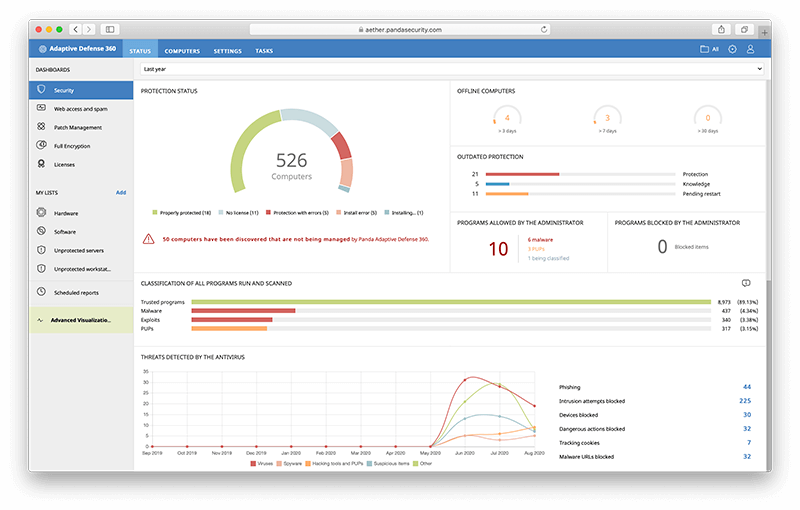800x510 pixels.
Task: Open the Security dashboard shield icon
Action: (x=42, y=90)
